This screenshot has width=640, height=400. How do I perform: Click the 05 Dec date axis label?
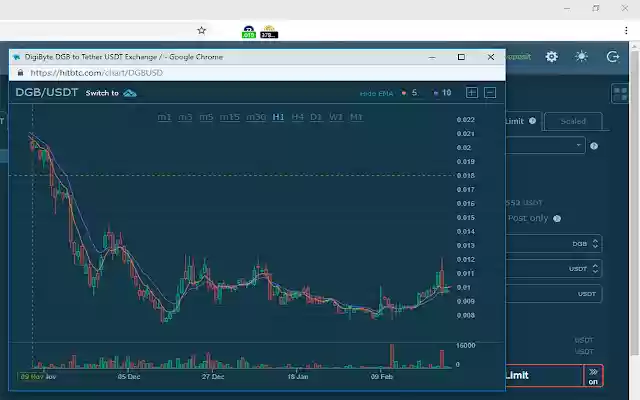coord(129,377)
